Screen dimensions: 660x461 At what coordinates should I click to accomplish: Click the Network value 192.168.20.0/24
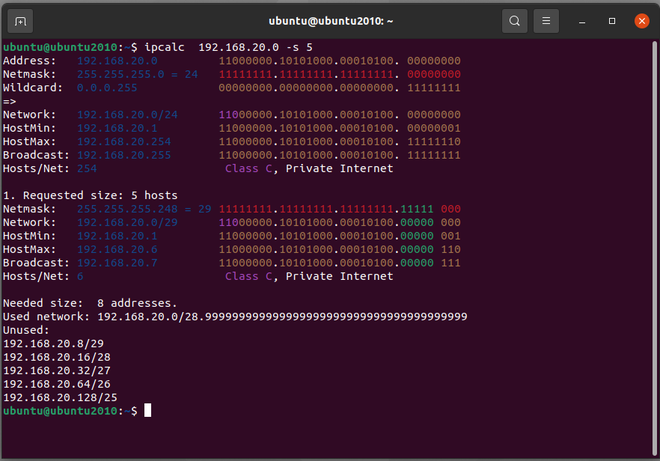[x=127, y=115]
